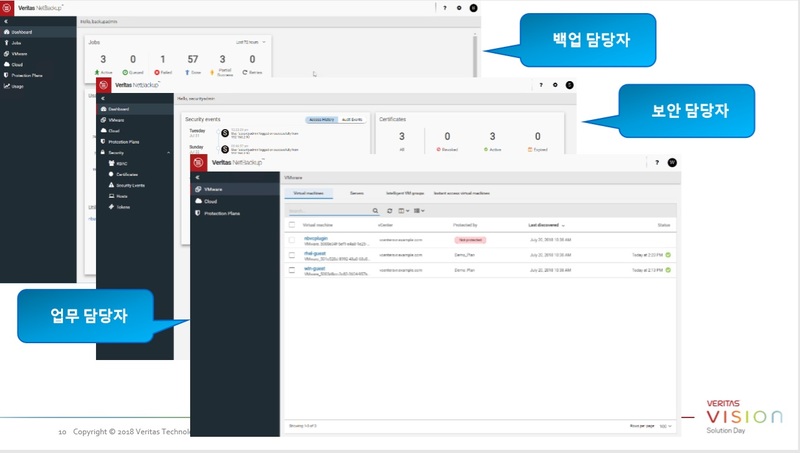Switch to Audit Events toggle
Screen dimensions: 800x453
[352, 119]
